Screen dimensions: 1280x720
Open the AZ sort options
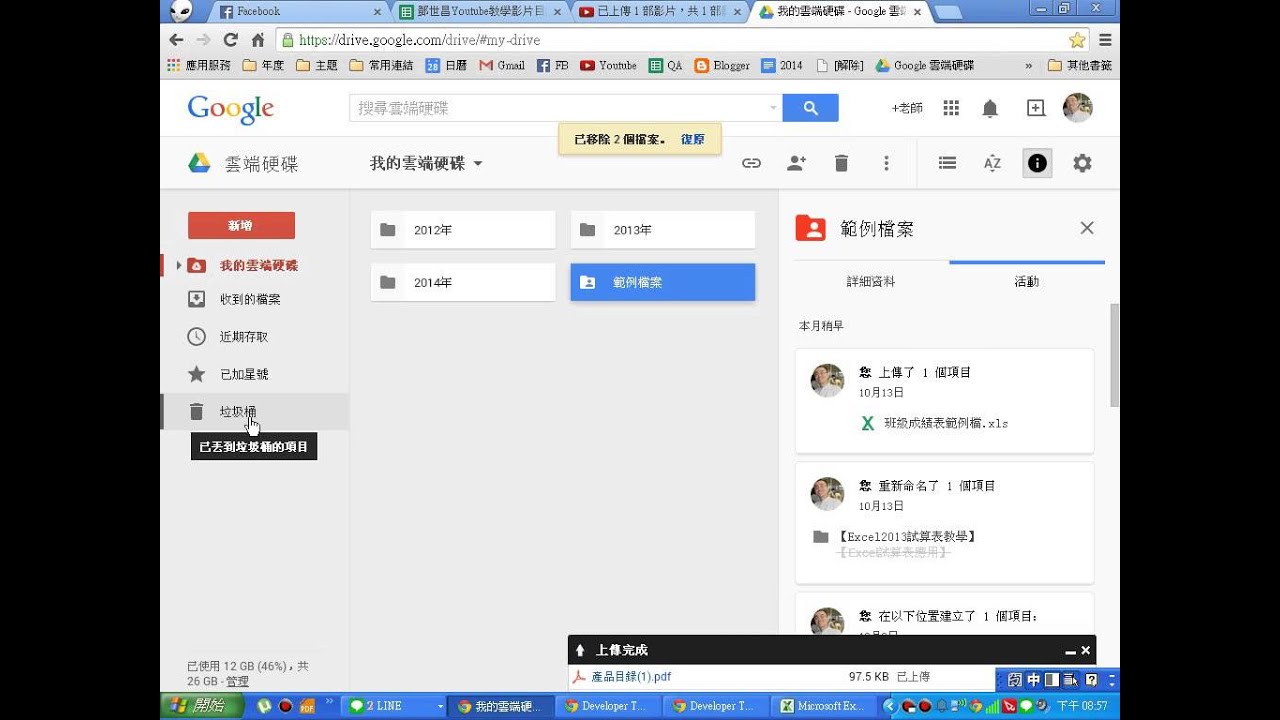point(992,163)
